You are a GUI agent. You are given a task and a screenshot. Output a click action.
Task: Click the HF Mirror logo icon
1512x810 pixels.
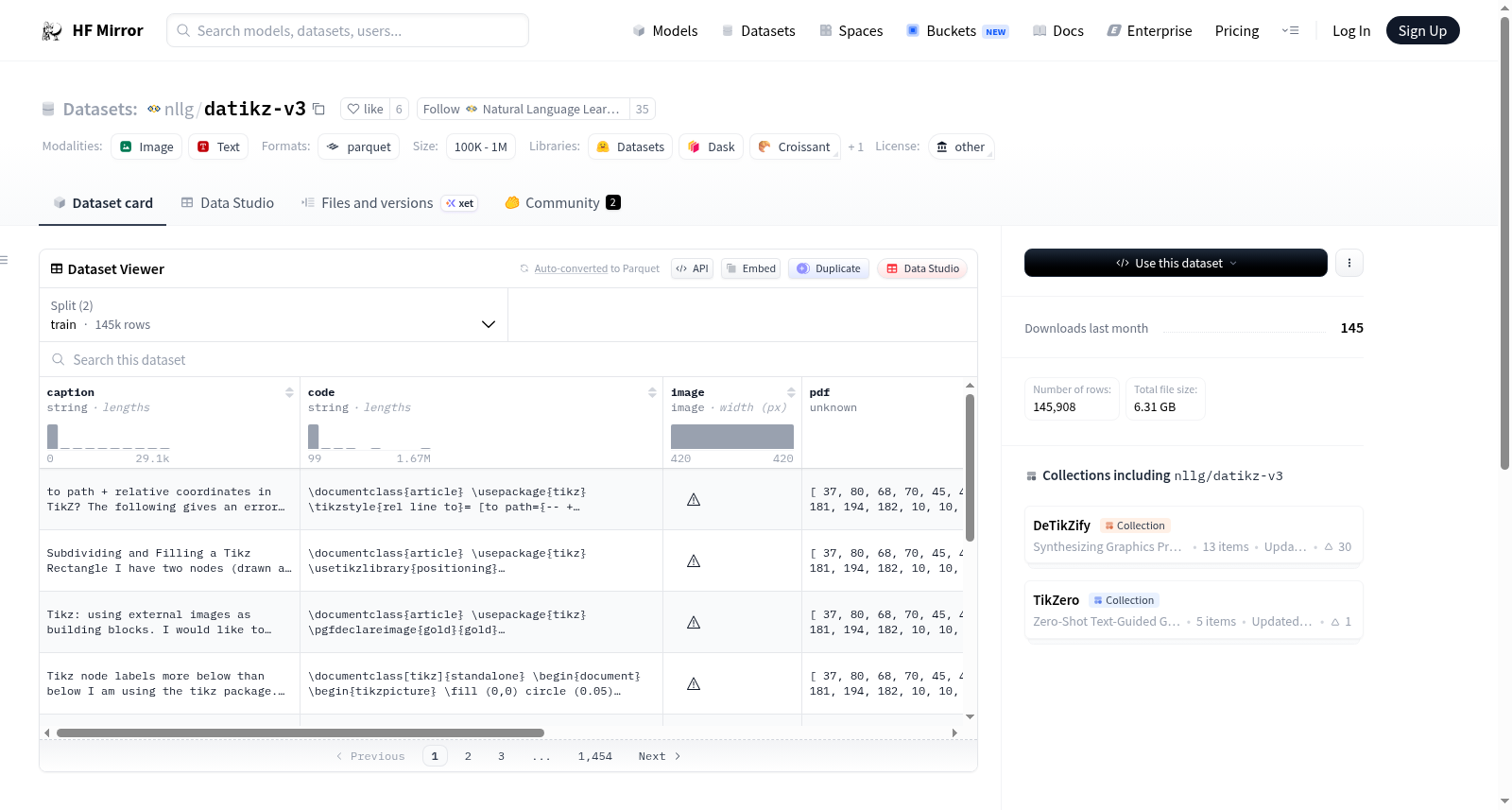52,30
